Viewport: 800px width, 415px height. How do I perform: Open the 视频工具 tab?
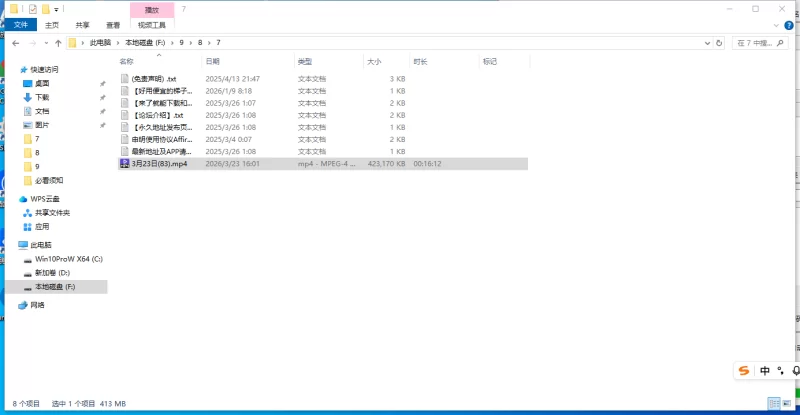click(152, 25)
